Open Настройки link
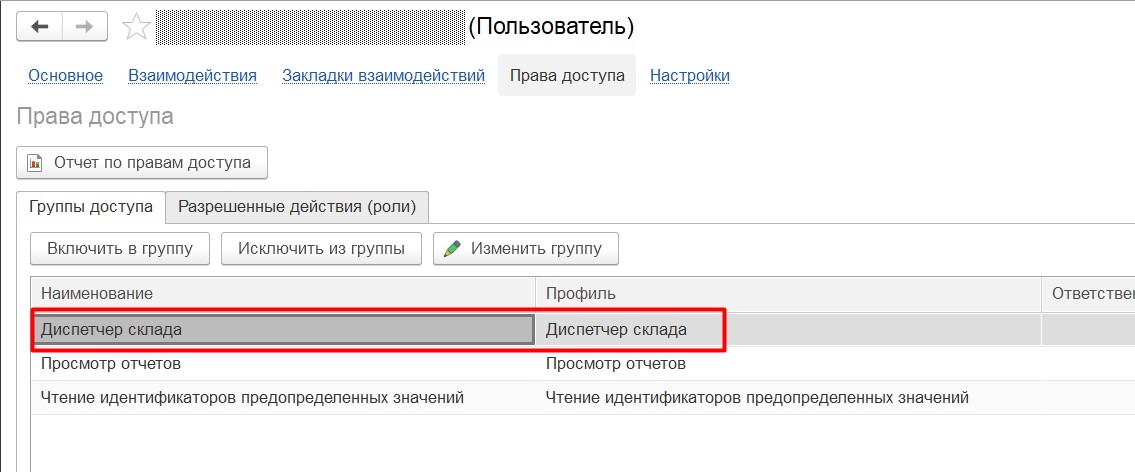Screen dimensions: 1135x472 coord(690,75)
